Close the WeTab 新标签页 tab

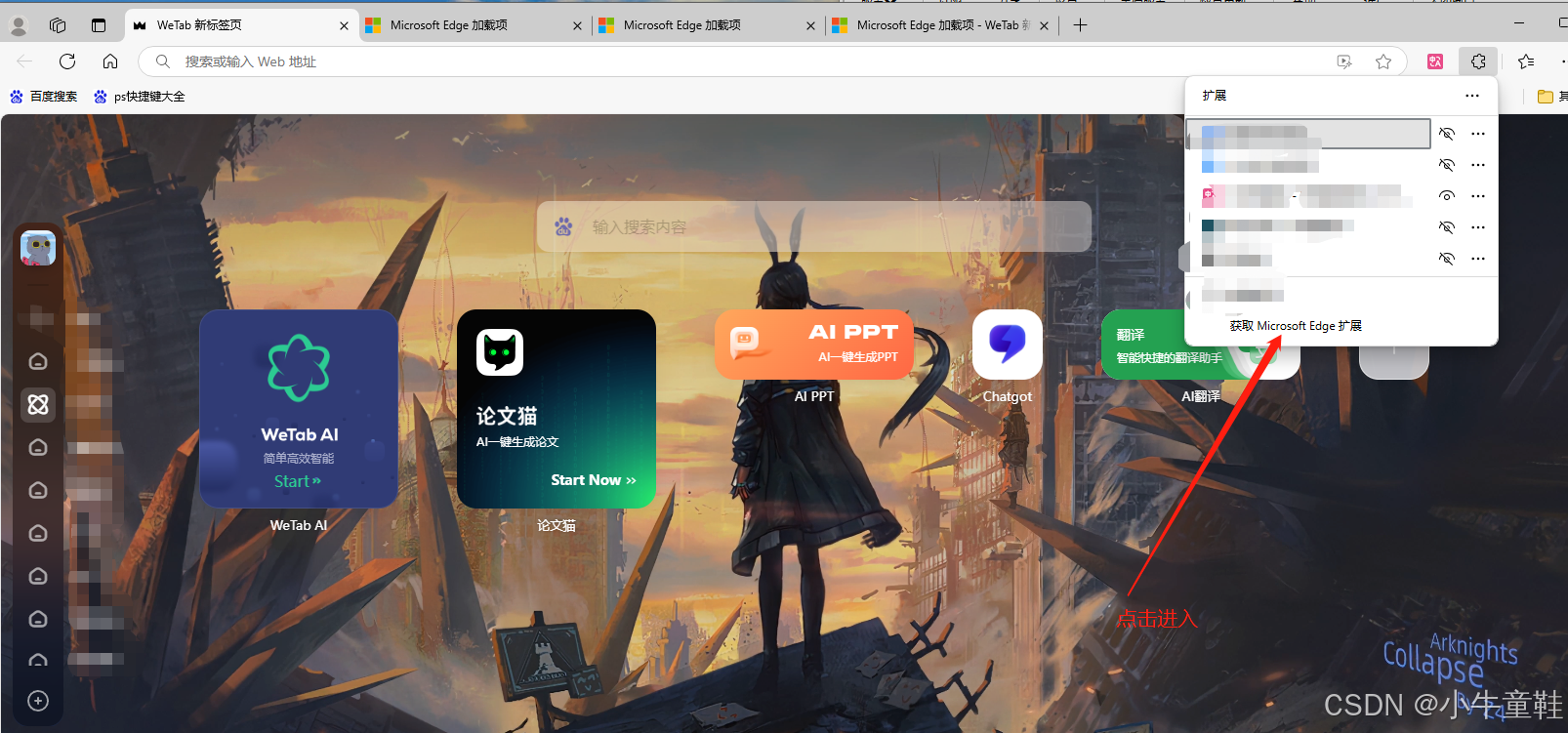click(x=344, y=26)
